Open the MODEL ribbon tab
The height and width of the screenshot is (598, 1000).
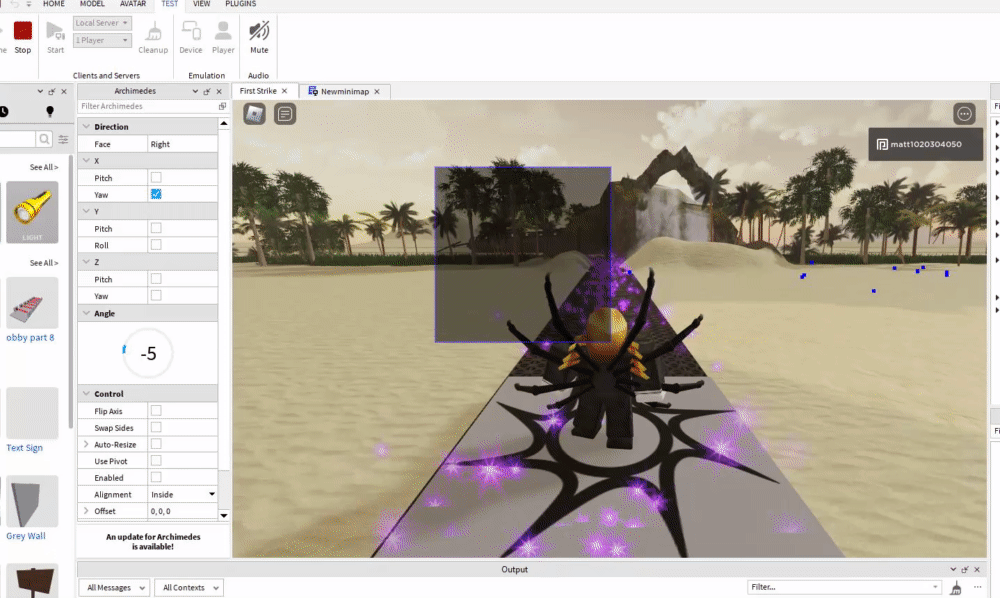[92, 4]
